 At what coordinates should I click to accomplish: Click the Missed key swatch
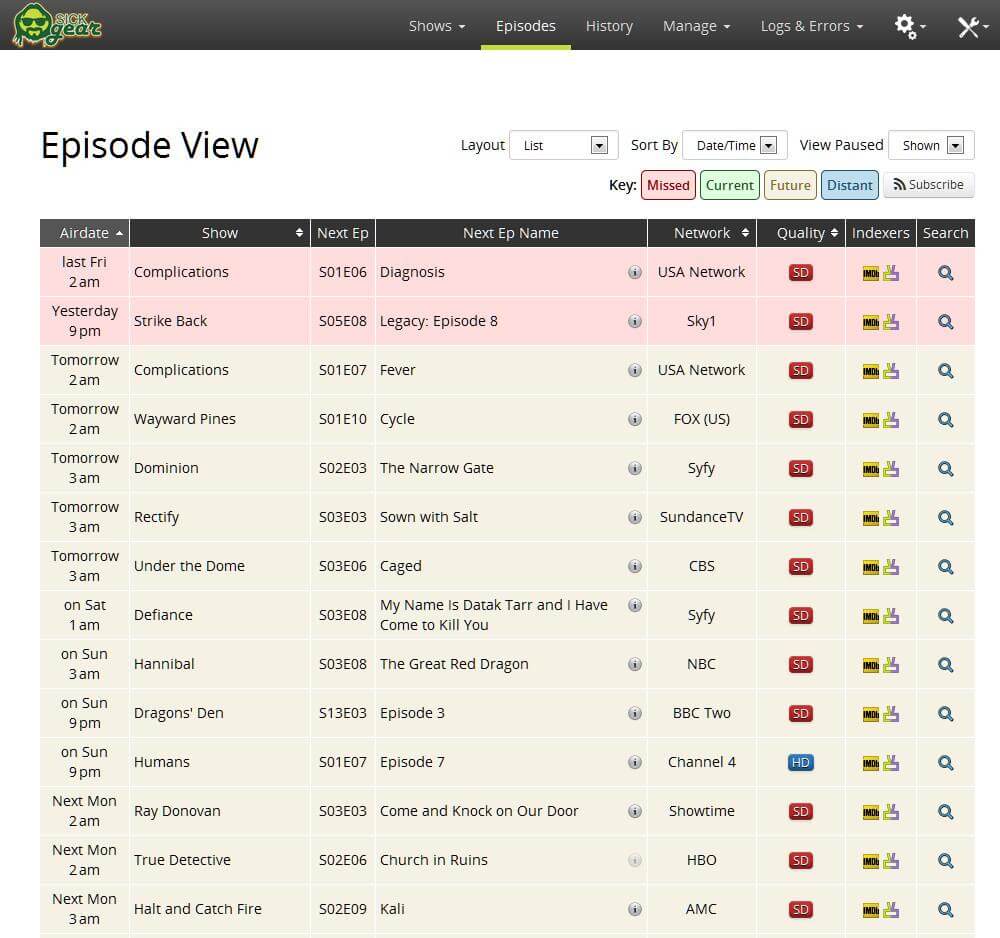pos(668,186)
